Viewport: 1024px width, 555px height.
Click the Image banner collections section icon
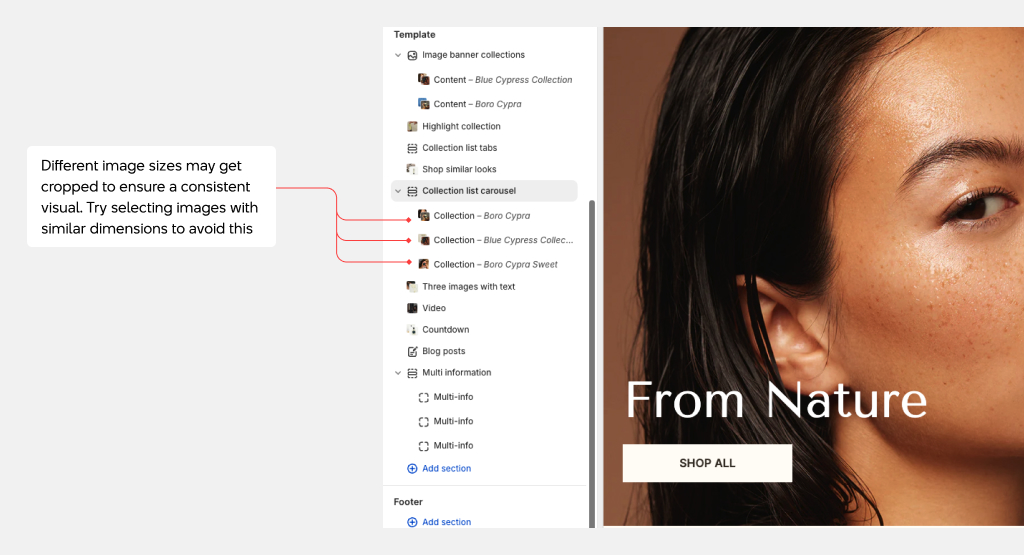(412, 55)
